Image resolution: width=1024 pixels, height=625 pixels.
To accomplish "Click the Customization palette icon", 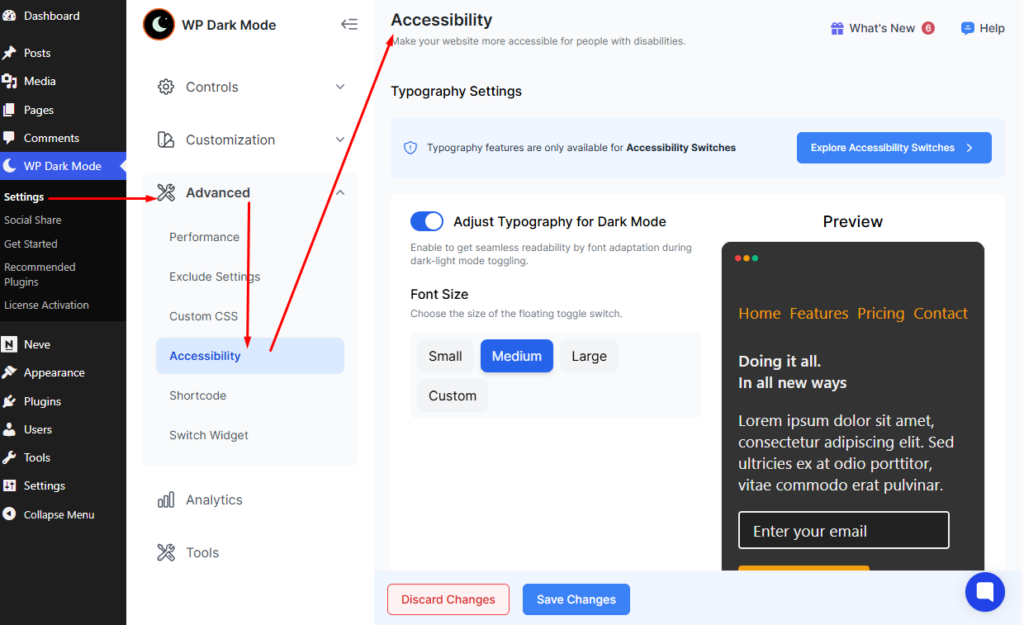I will click(166, 140).
